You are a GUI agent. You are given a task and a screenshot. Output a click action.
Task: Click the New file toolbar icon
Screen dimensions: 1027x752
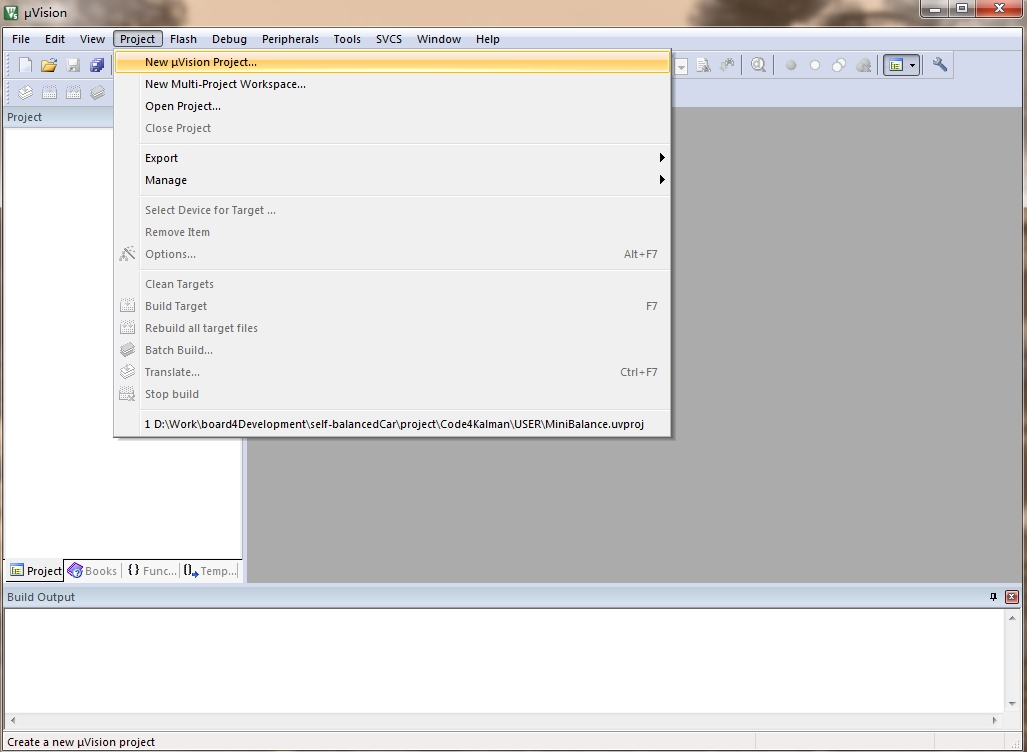(x=25, y=65)
